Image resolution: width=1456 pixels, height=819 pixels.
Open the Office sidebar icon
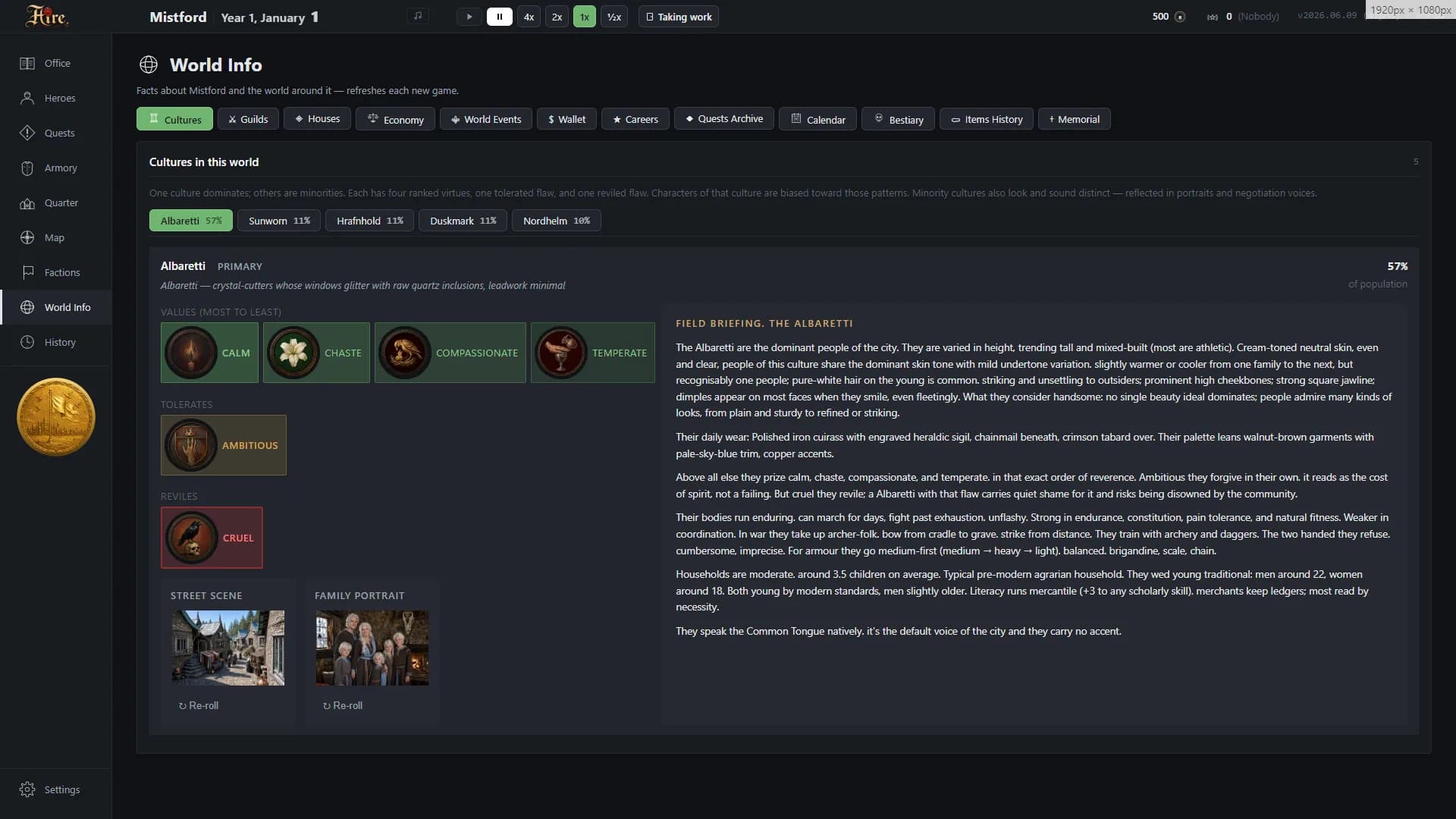pyautogui.click(x=27, y=64)
